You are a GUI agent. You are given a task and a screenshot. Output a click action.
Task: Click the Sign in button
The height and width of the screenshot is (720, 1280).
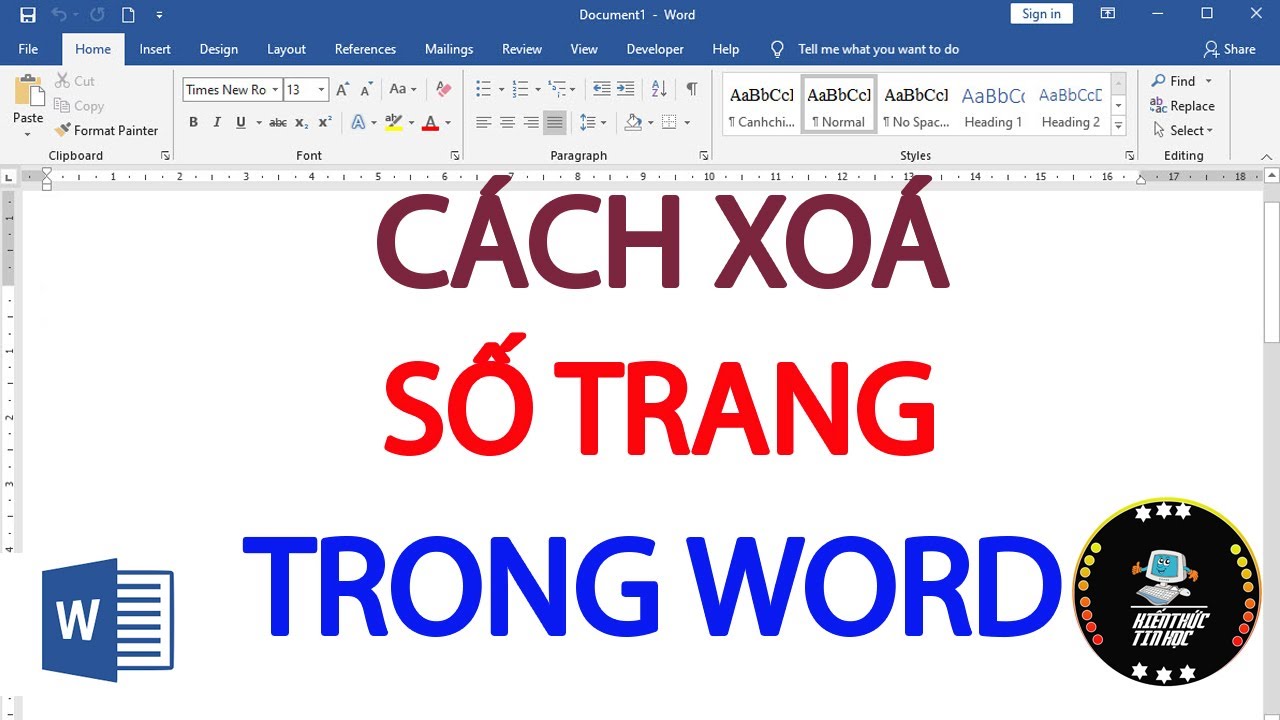point(1041,14)
